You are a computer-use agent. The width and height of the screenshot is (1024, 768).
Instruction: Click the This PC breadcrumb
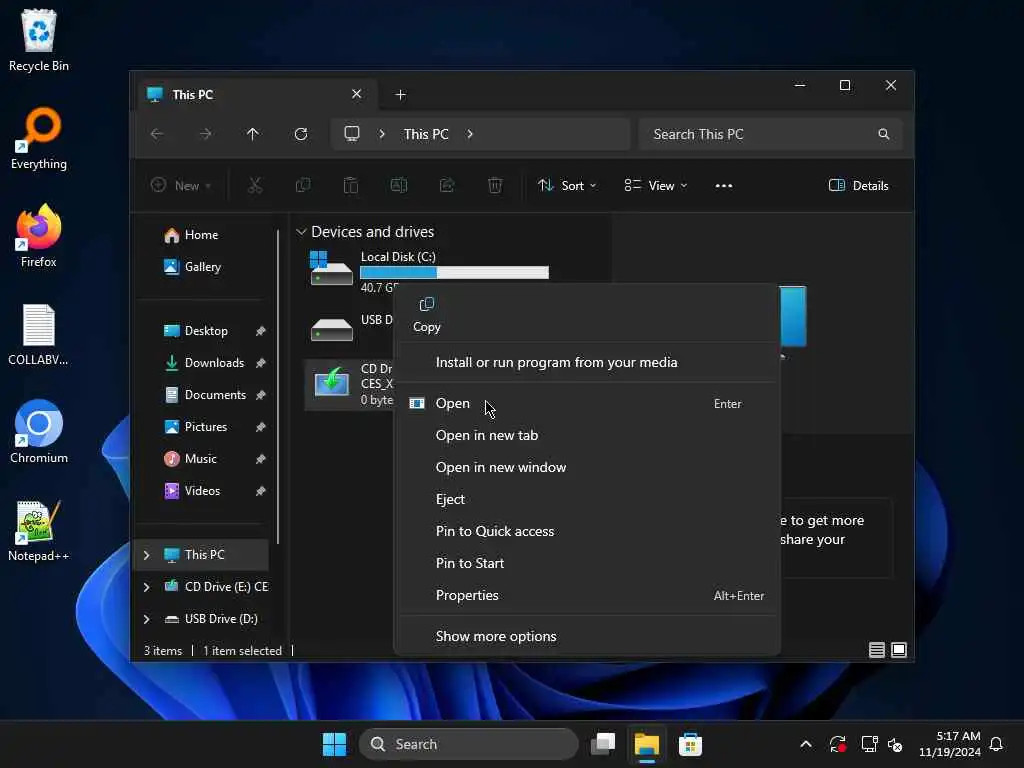[426, 134]
